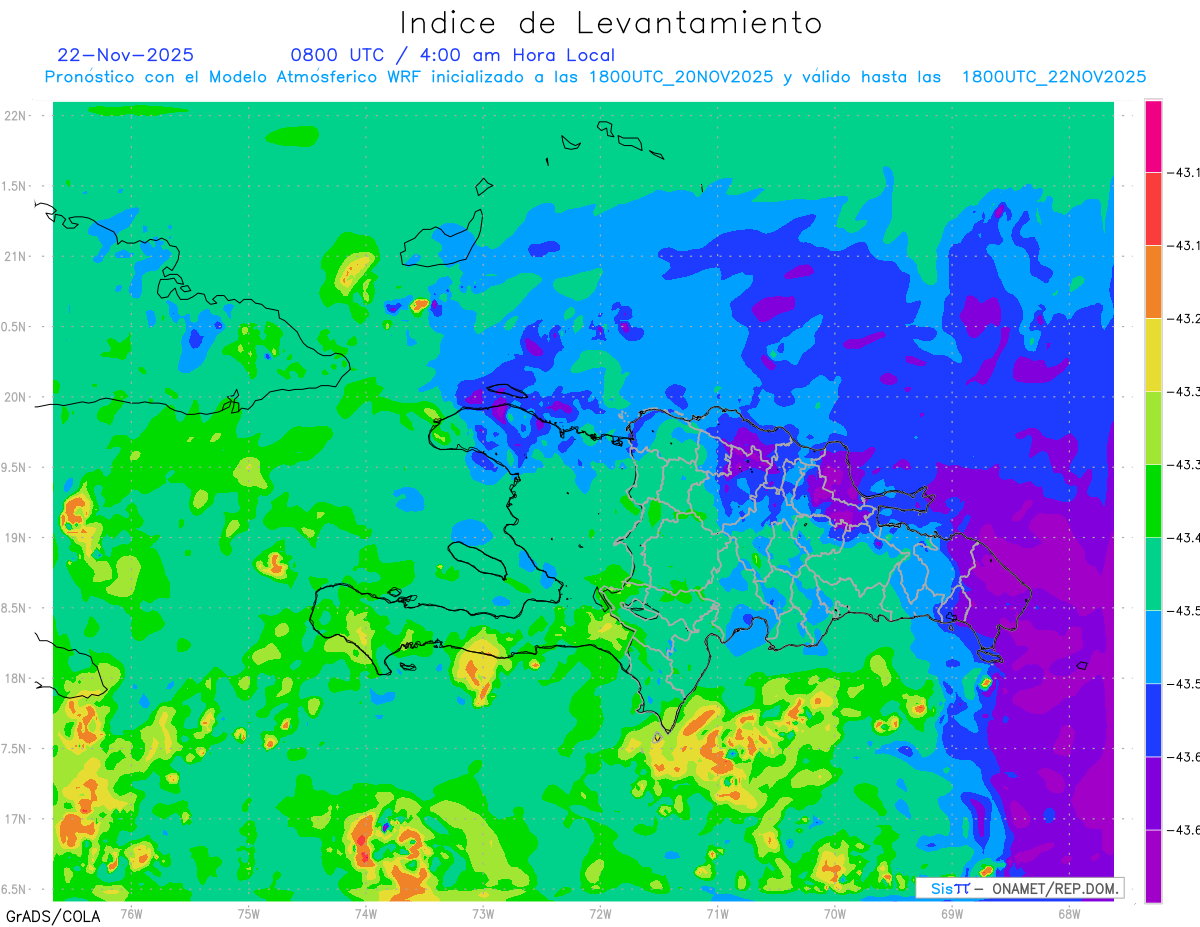
Task: Click the '75W' longitude label
Action: 248,913
